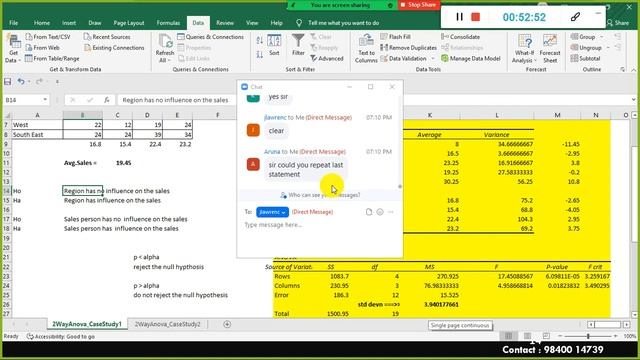This screenshot has height=360, width=640.
Task: Create a Forecast Sheet
Action: 550,49
